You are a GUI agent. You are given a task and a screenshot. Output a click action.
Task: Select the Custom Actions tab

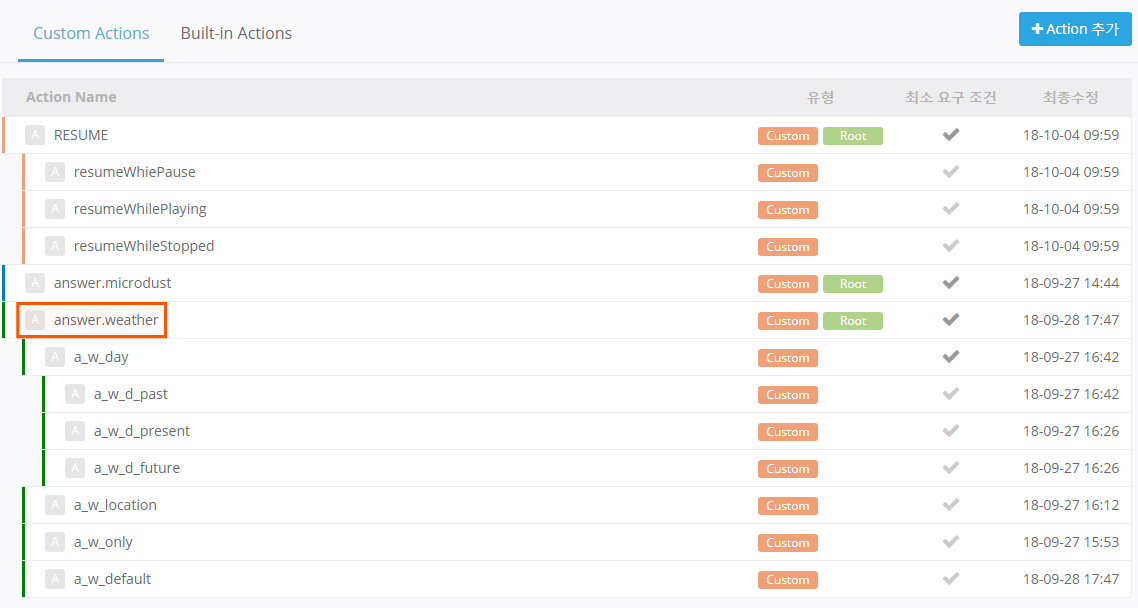coord(91,33)
